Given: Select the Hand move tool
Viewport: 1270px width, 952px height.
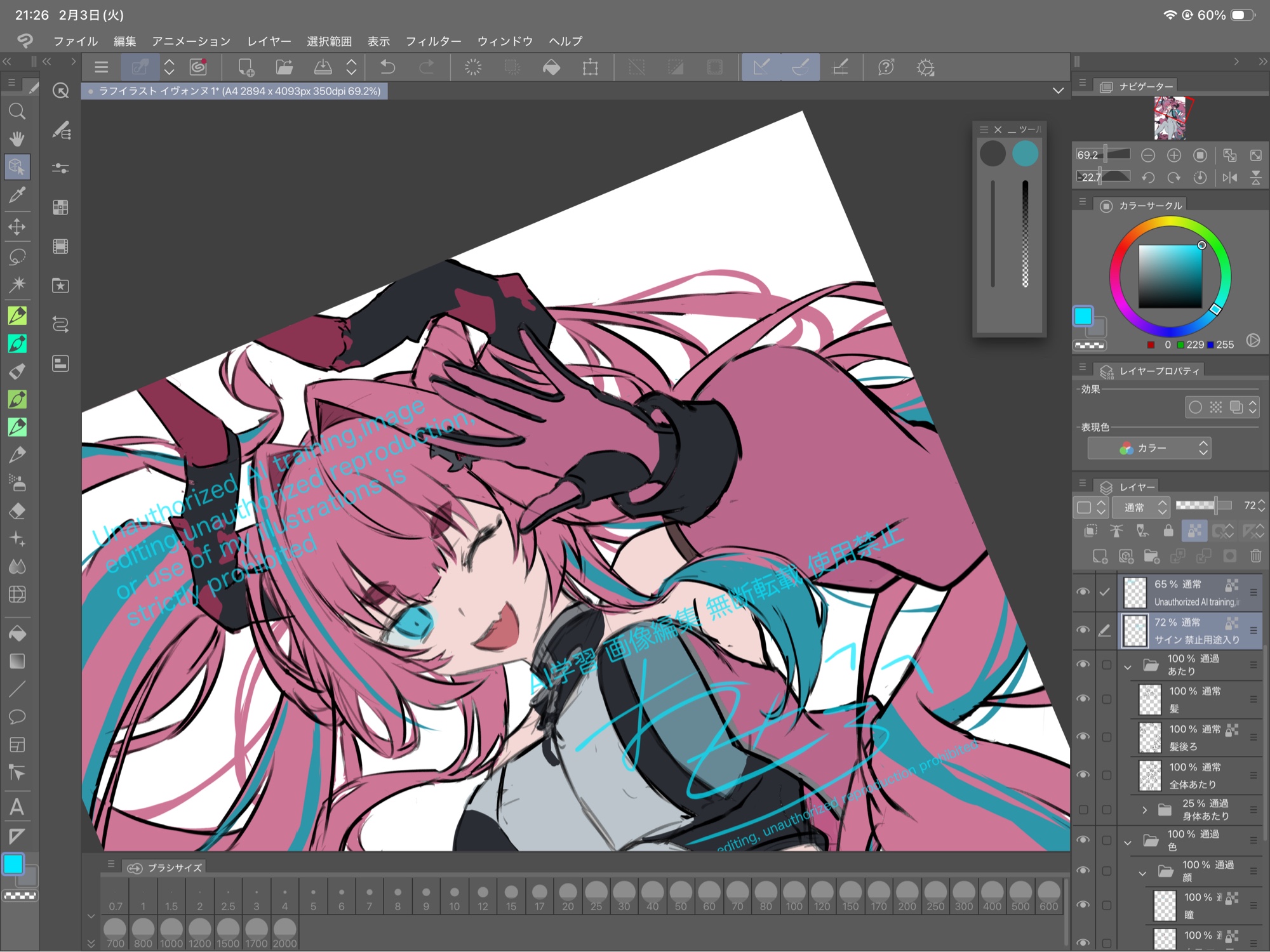Looking at the screenshot, I should tap(17, 138).
